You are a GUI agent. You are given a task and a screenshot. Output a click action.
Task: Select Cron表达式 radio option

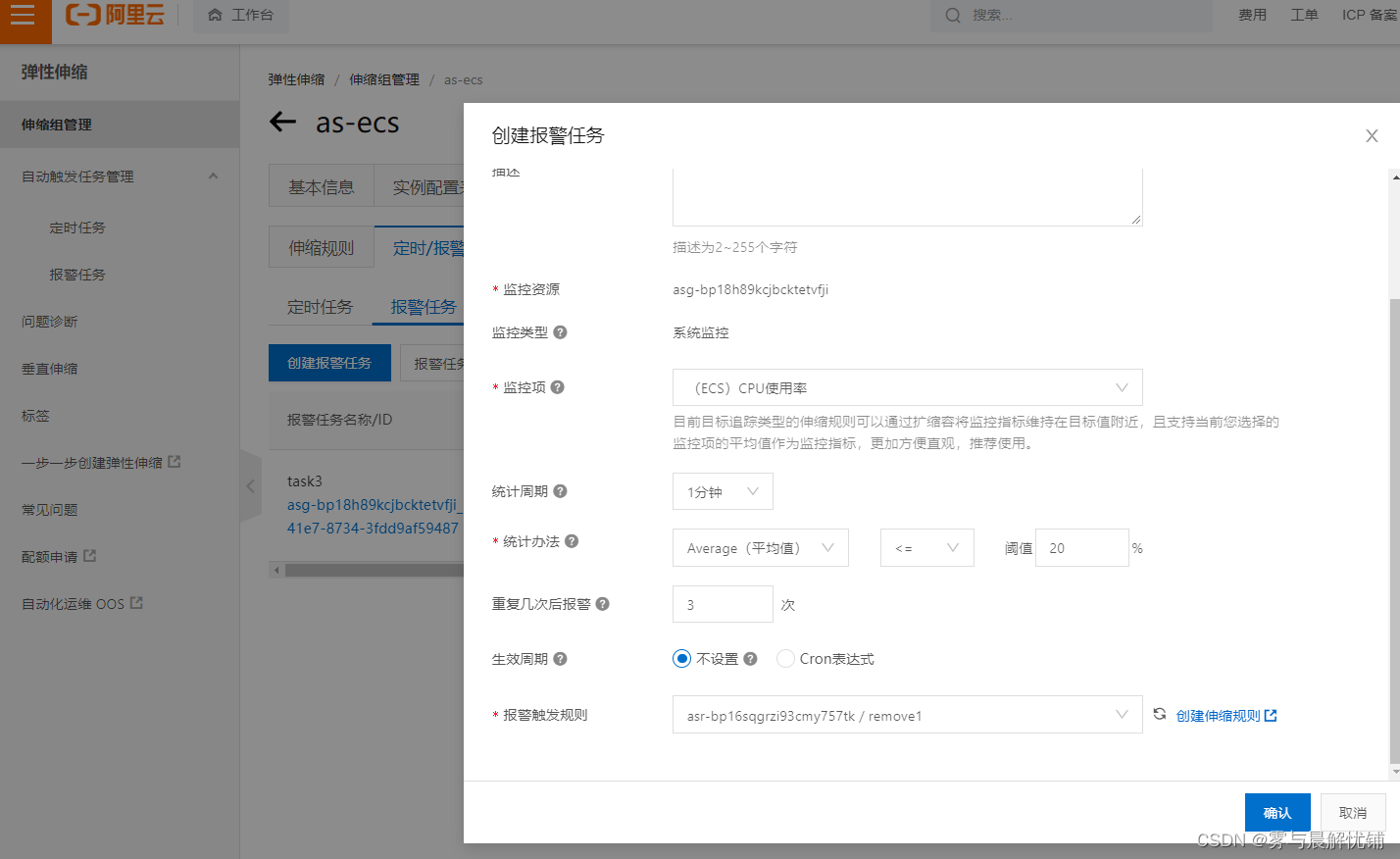[x=785, y=659]
